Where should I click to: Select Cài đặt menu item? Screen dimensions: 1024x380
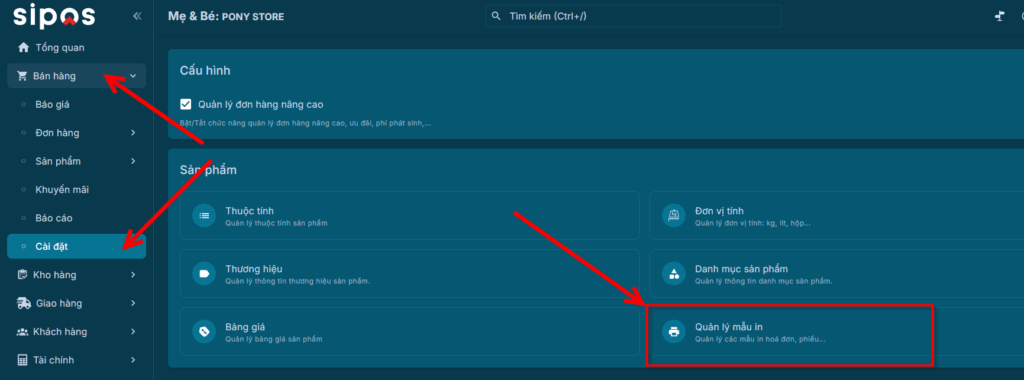76,246
